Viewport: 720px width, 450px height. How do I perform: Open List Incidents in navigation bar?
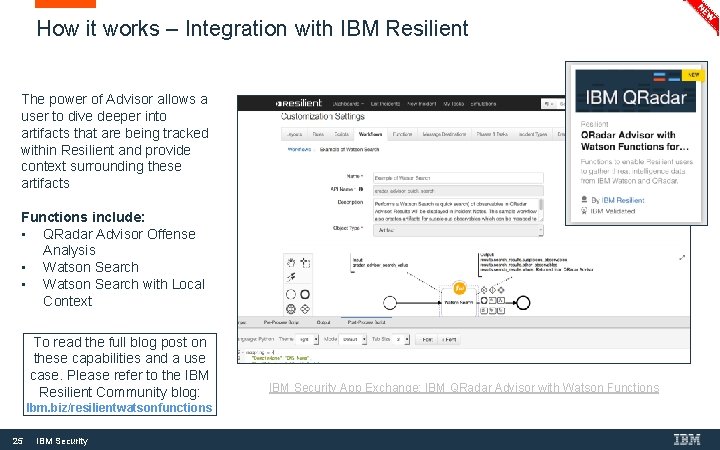pos(385,104)
